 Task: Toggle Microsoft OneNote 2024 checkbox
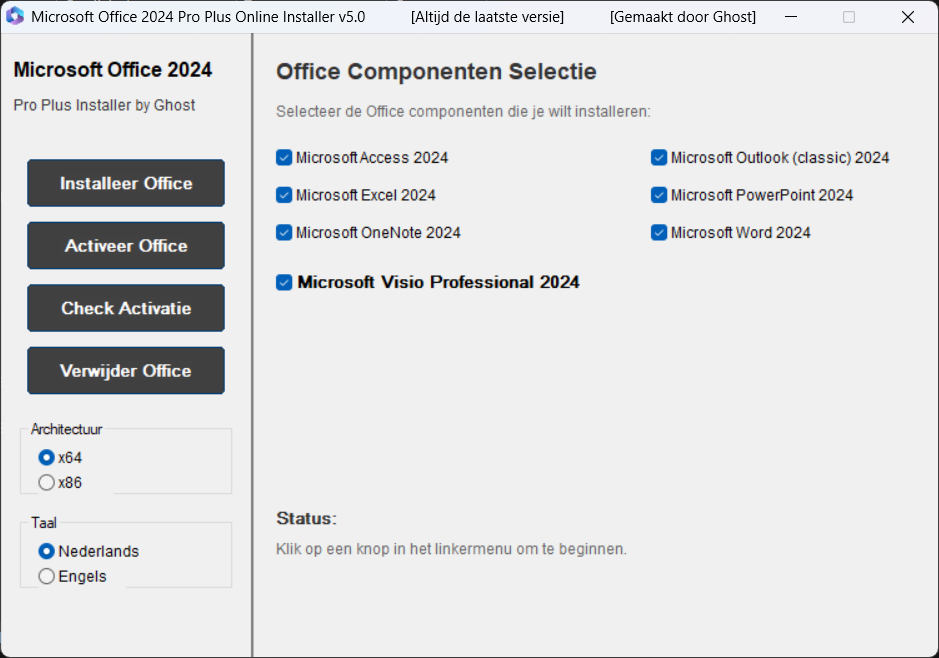tap(284, 232)
